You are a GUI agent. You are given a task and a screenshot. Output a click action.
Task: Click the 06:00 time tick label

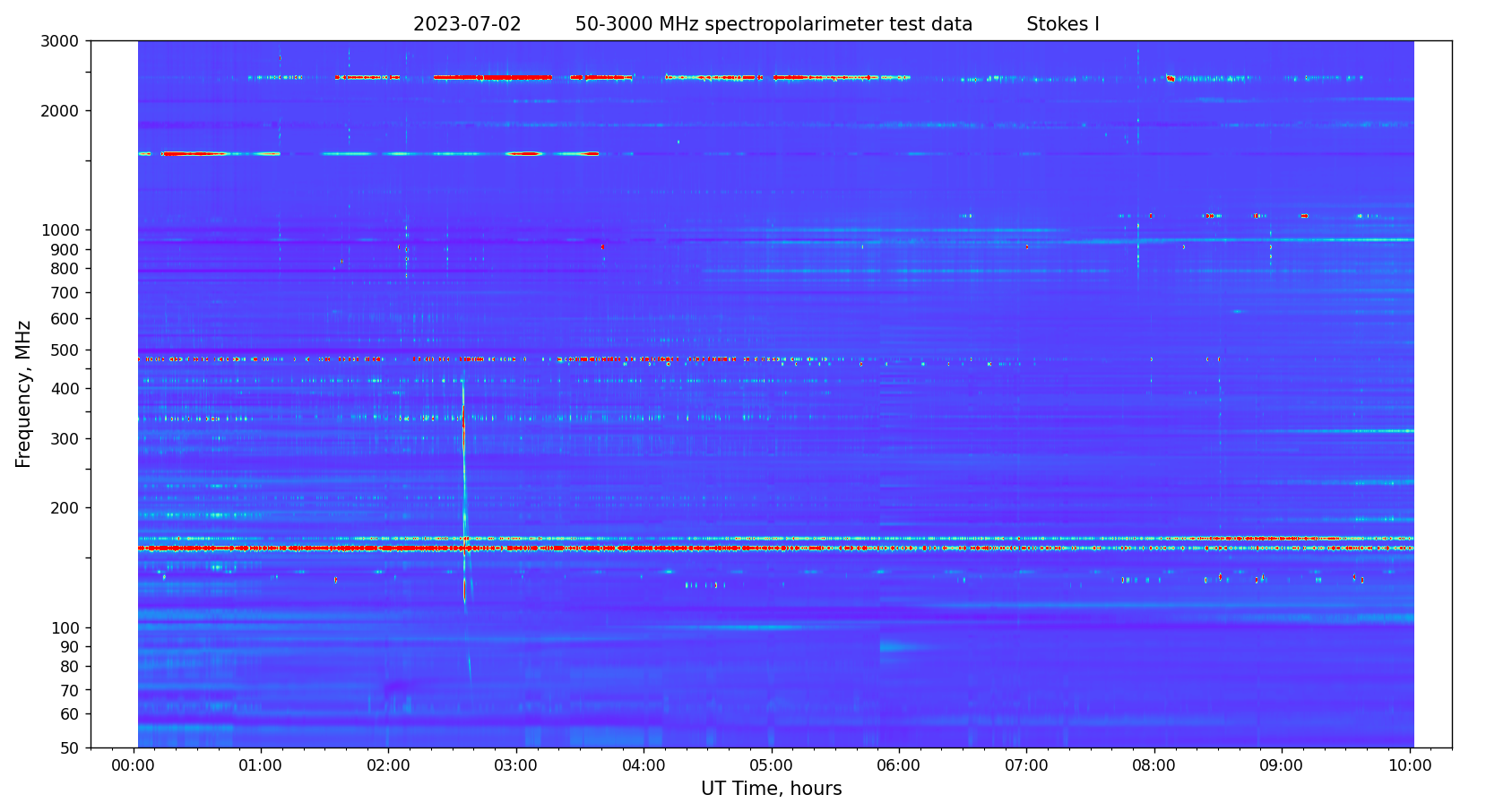898,765
